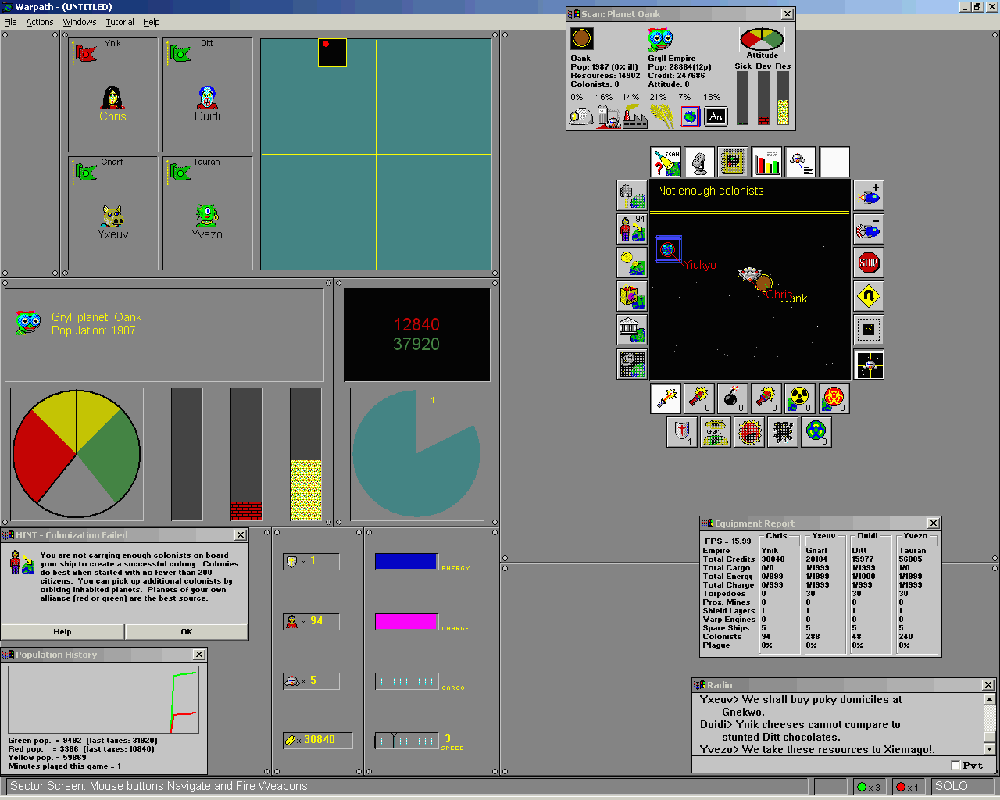Screen dimensions: 1000x800
Task: Select the yellow U-turn icon
Action: [x=869, y=295]
